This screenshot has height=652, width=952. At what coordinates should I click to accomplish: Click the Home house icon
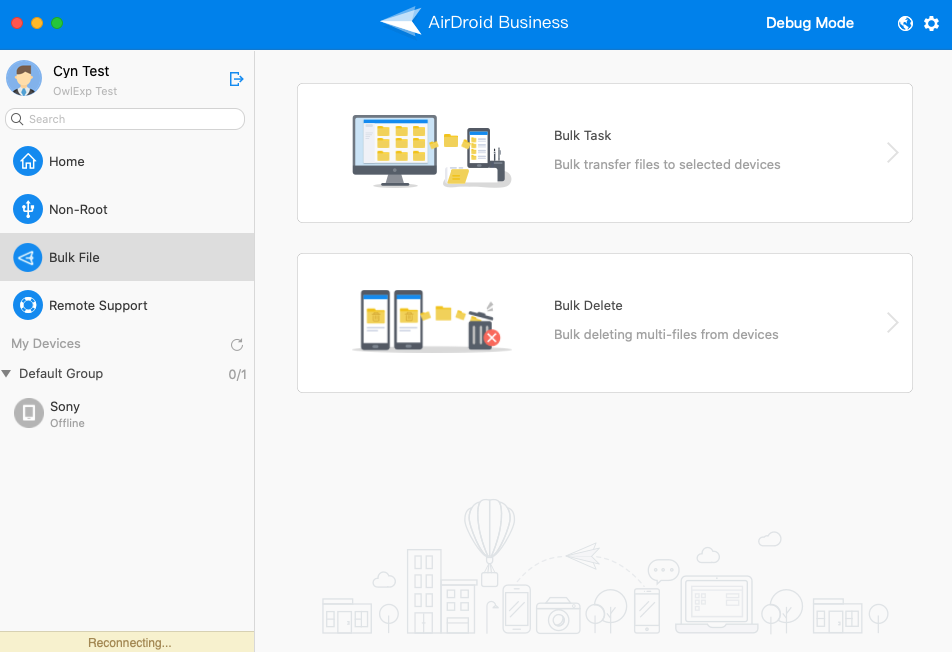click(x=28, y=161)
